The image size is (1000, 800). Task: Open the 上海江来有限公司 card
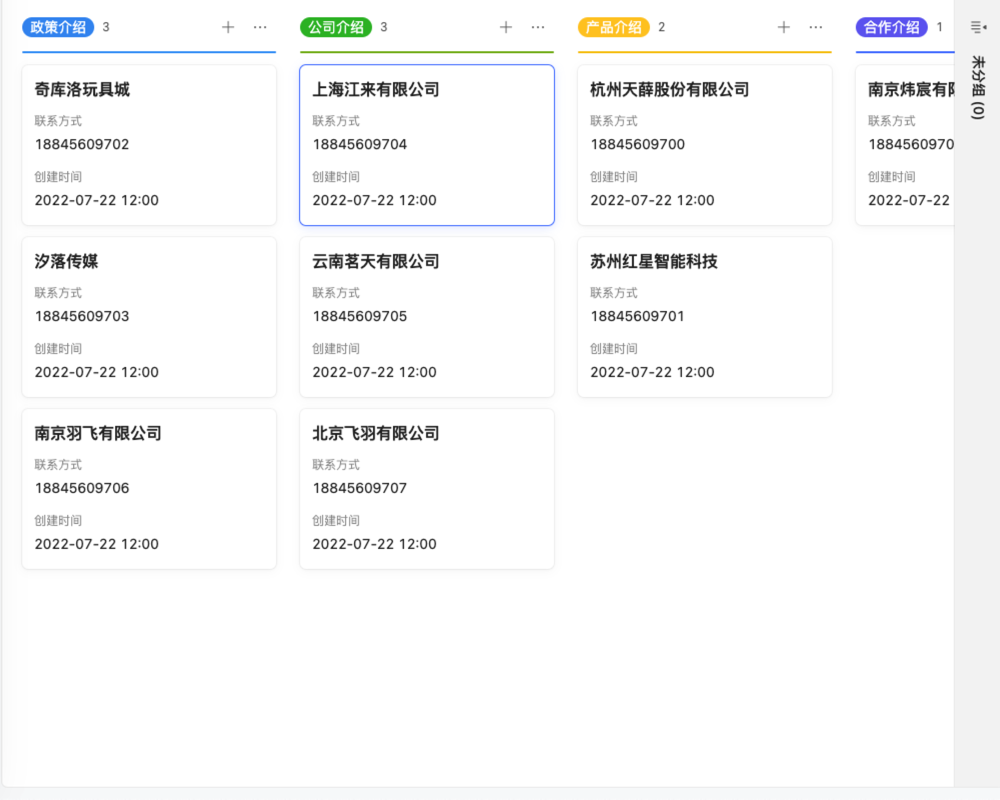coord(426,145)
